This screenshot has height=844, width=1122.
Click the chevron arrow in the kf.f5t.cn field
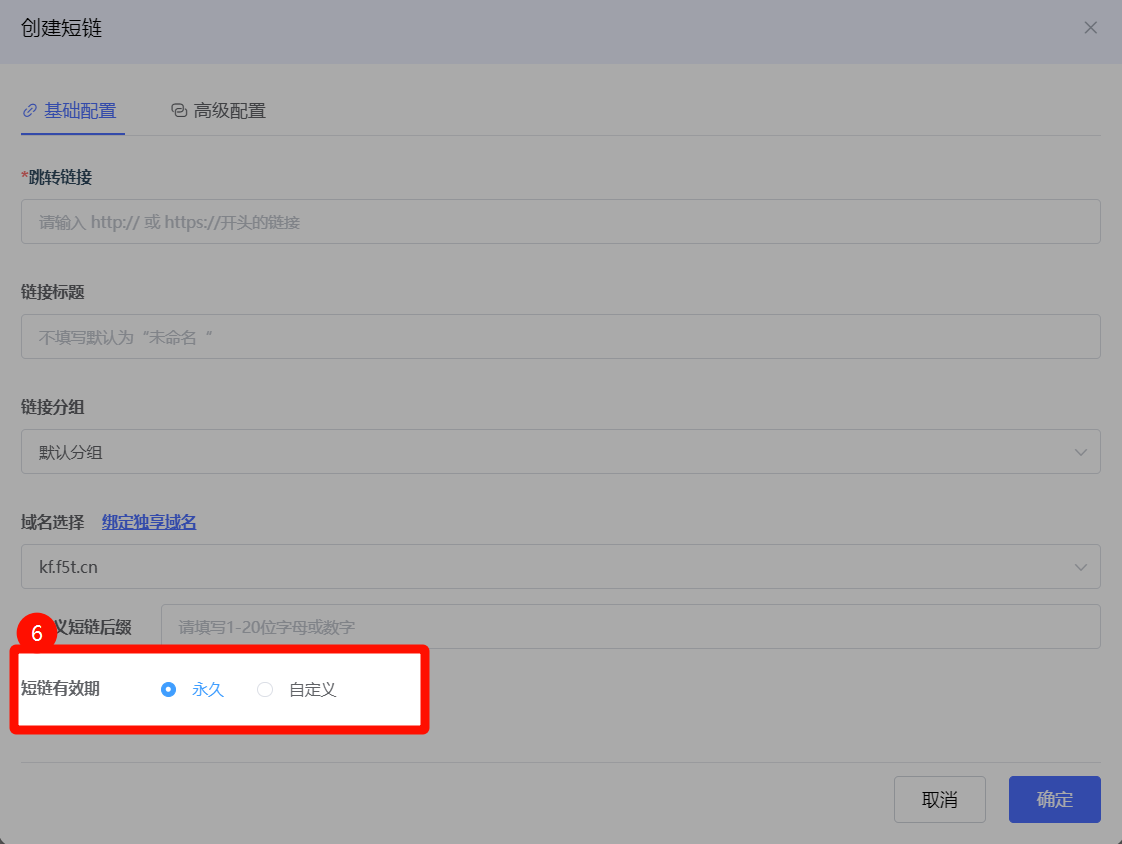(x=1080, y=567)
